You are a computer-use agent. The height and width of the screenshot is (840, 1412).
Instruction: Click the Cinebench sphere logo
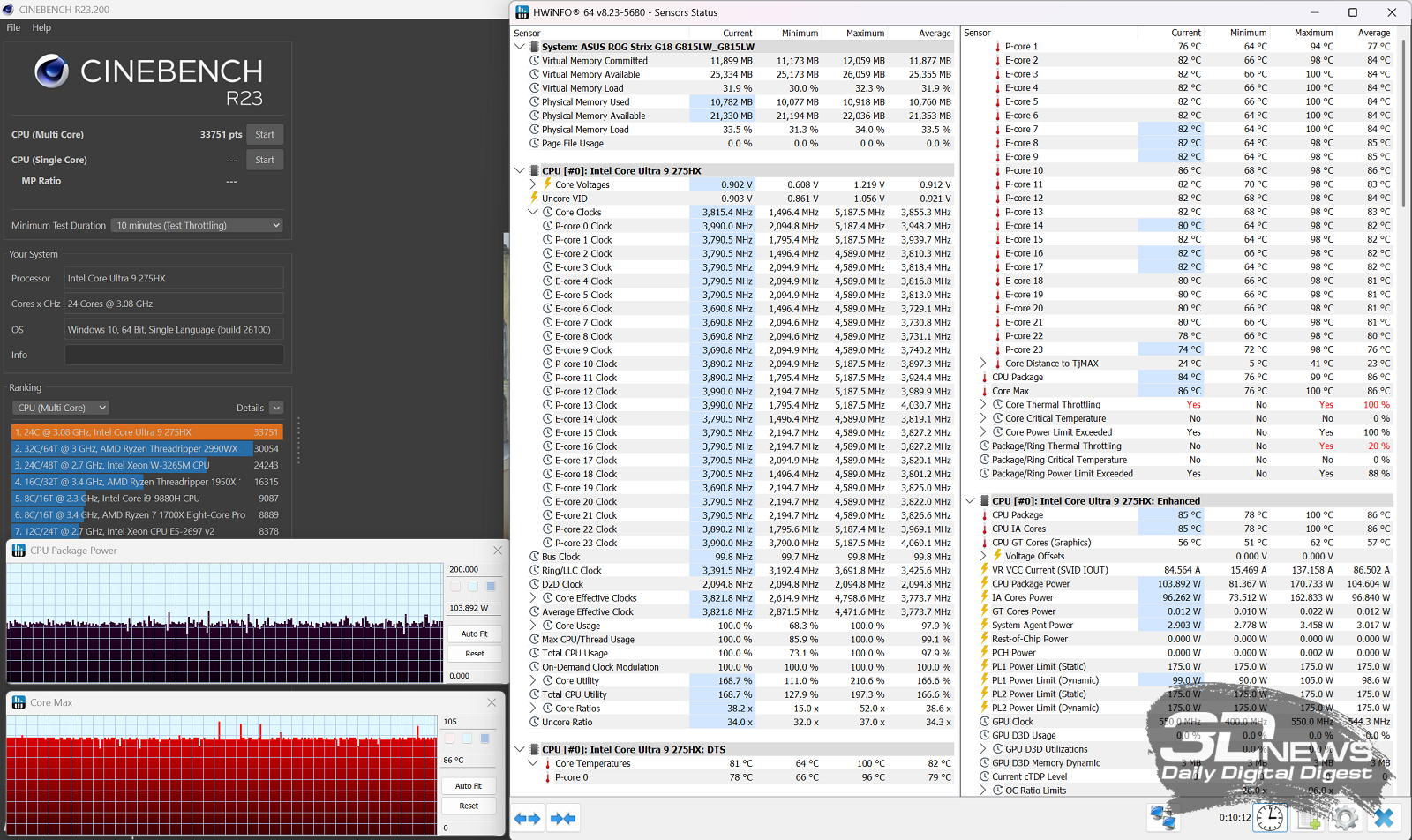point(51,71)
